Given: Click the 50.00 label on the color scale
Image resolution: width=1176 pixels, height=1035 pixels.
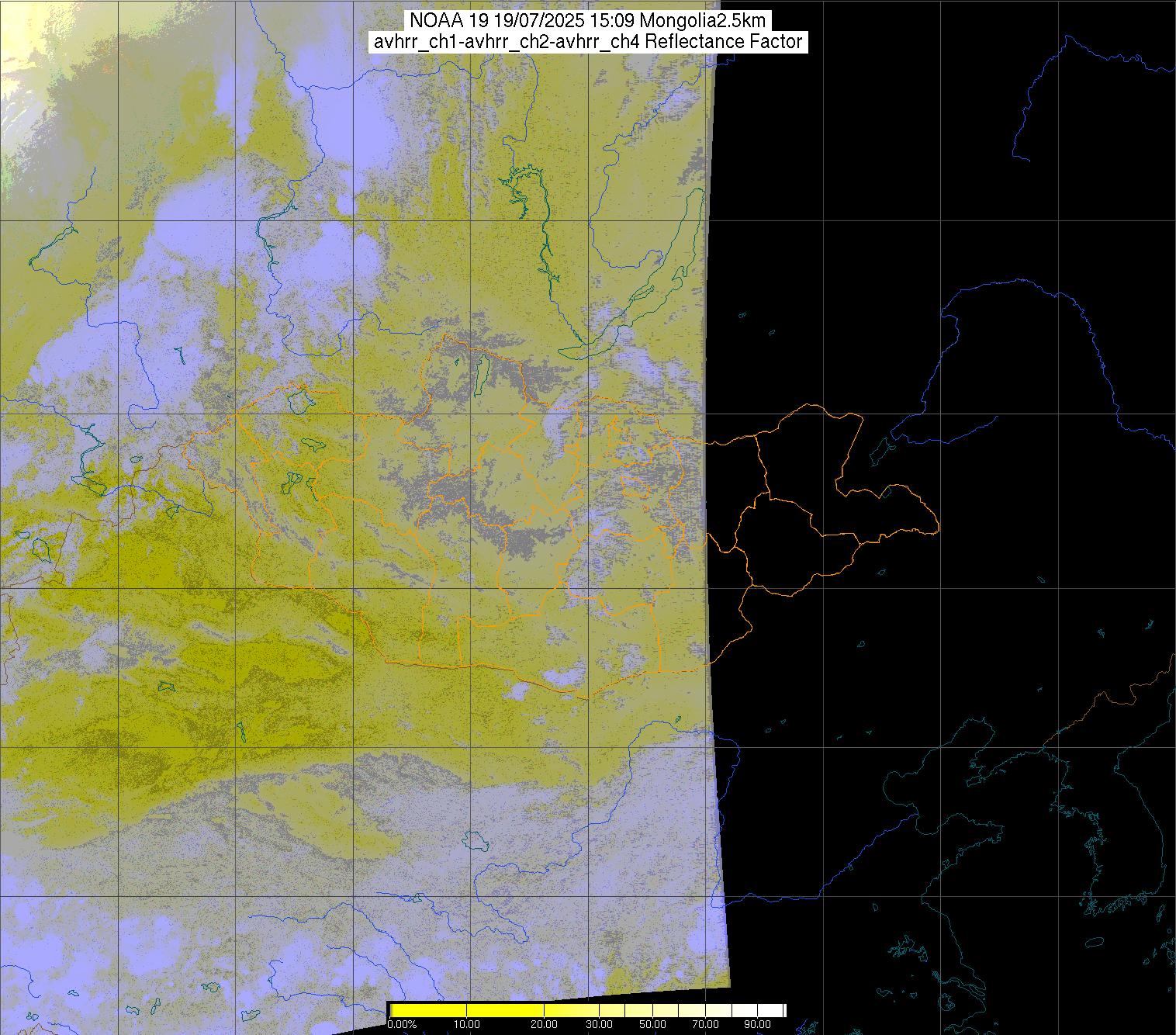Looking at the screenshot, I should coord(652,1024).
